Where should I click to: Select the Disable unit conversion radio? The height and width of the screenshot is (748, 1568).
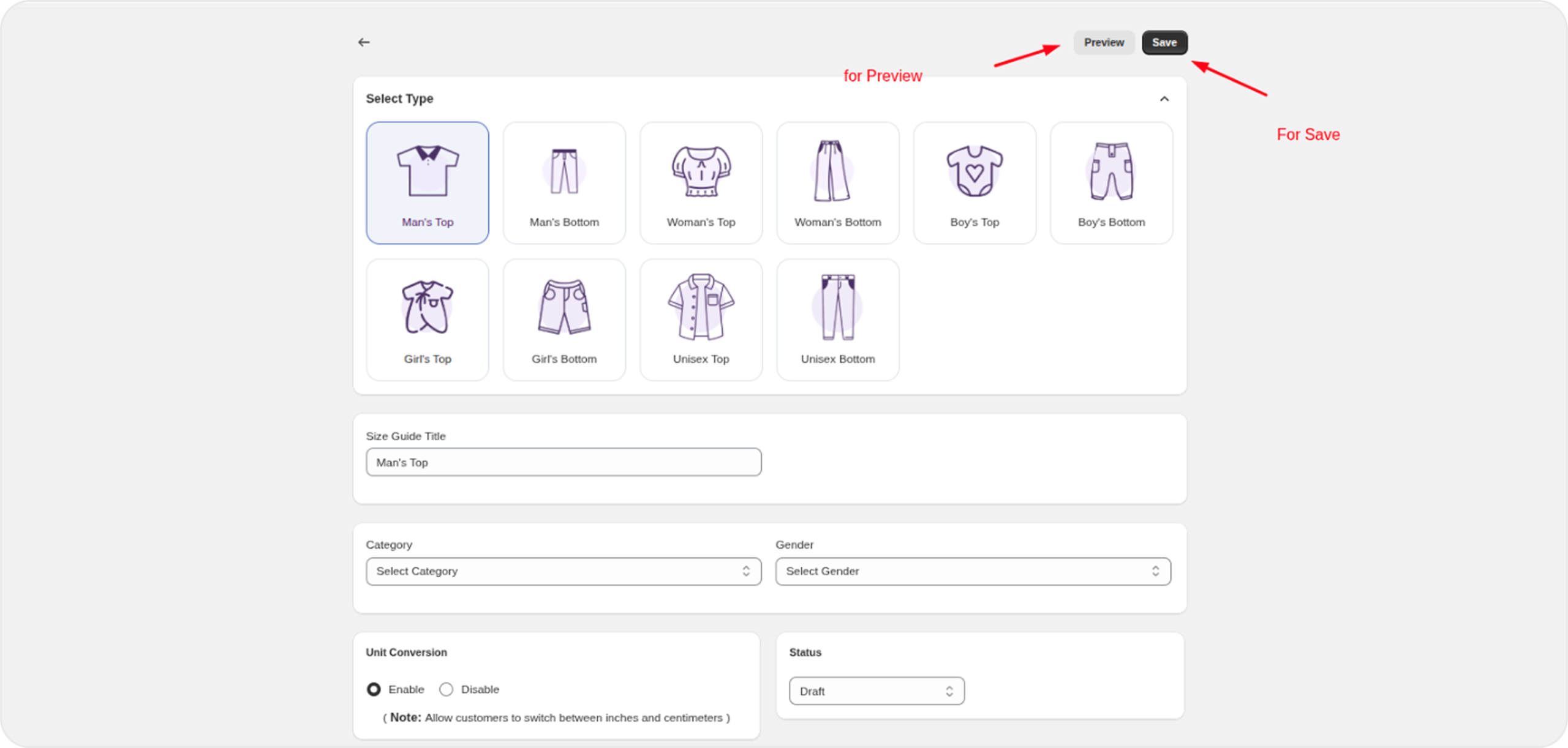tap(447, 689)
